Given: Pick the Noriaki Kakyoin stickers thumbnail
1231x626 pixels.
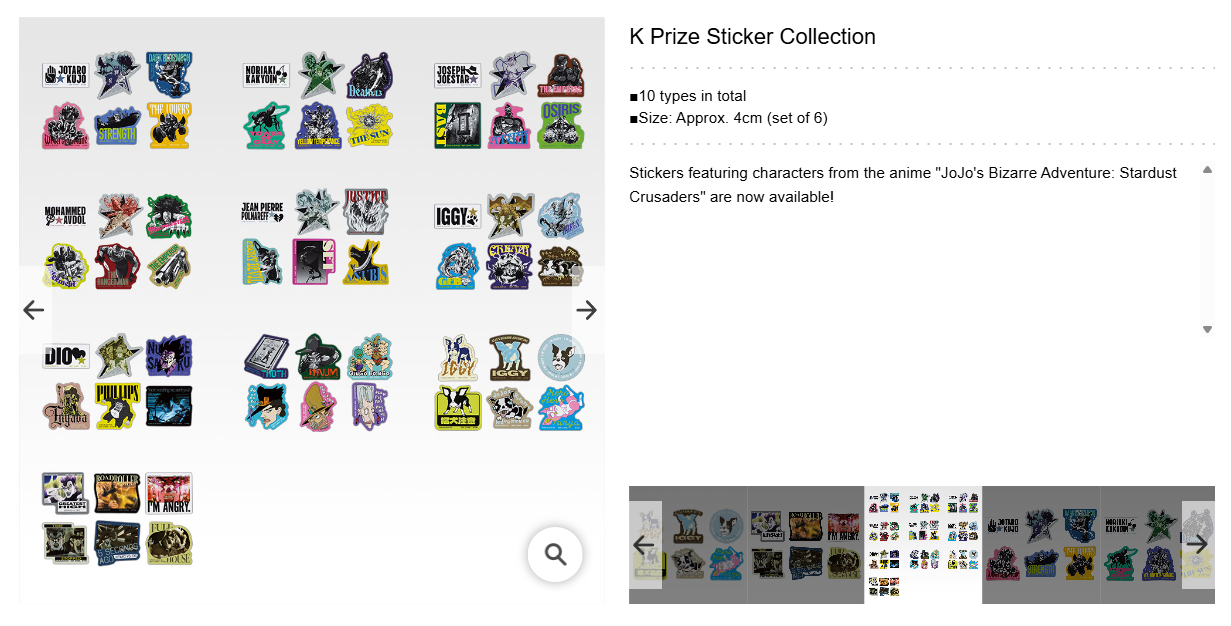Looking at the screenshot, I should (x=1140, y=545).
